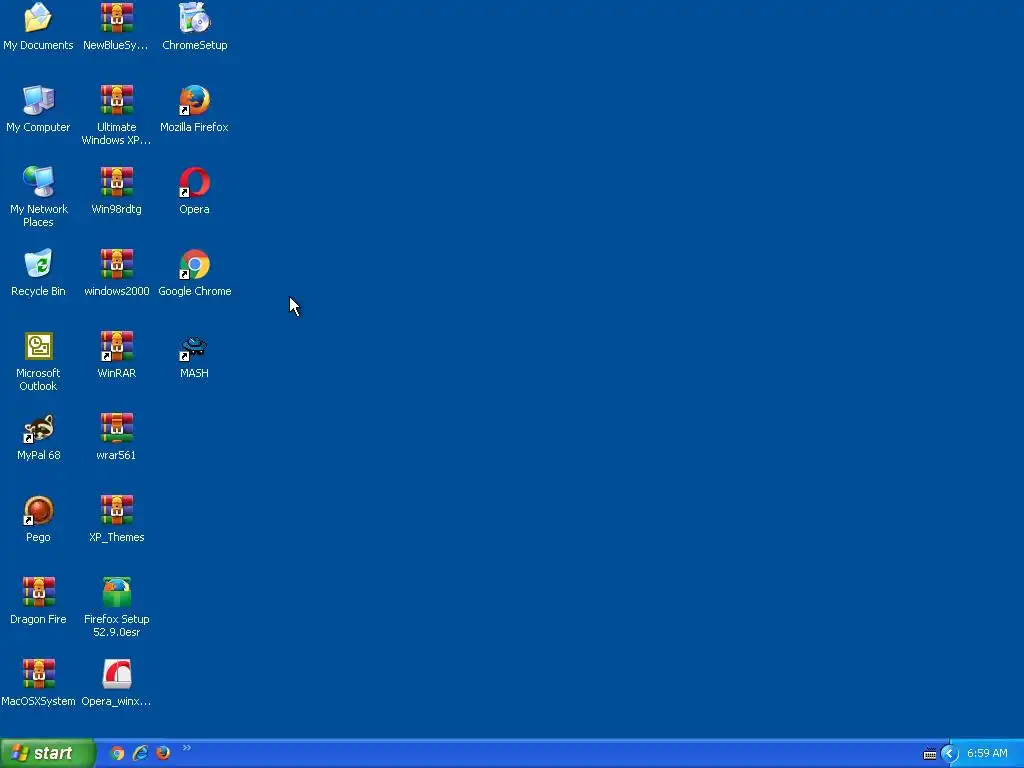Image resolution: width=1024 pixels, height=768 pixels.
Task: Expand the Quick Launch overflow chevron
Action: [x=186, y=748]
